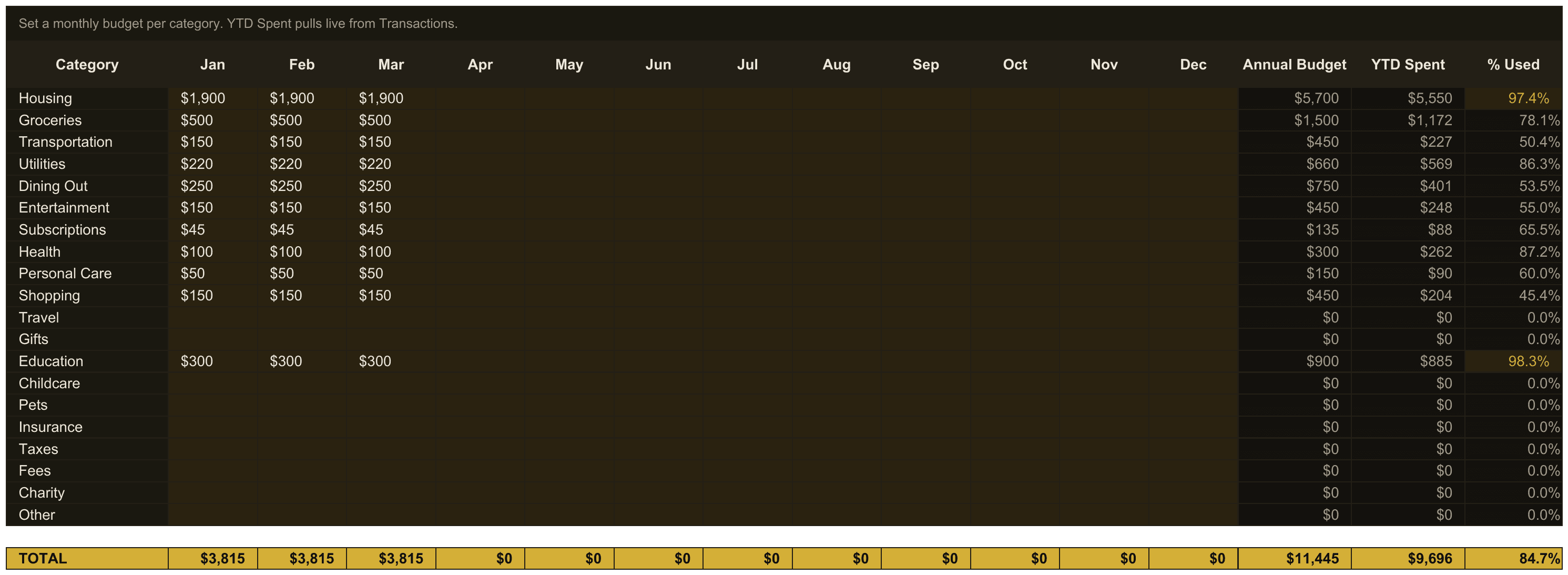
Task: Select the Housing category cell
Action: (87, 98)
